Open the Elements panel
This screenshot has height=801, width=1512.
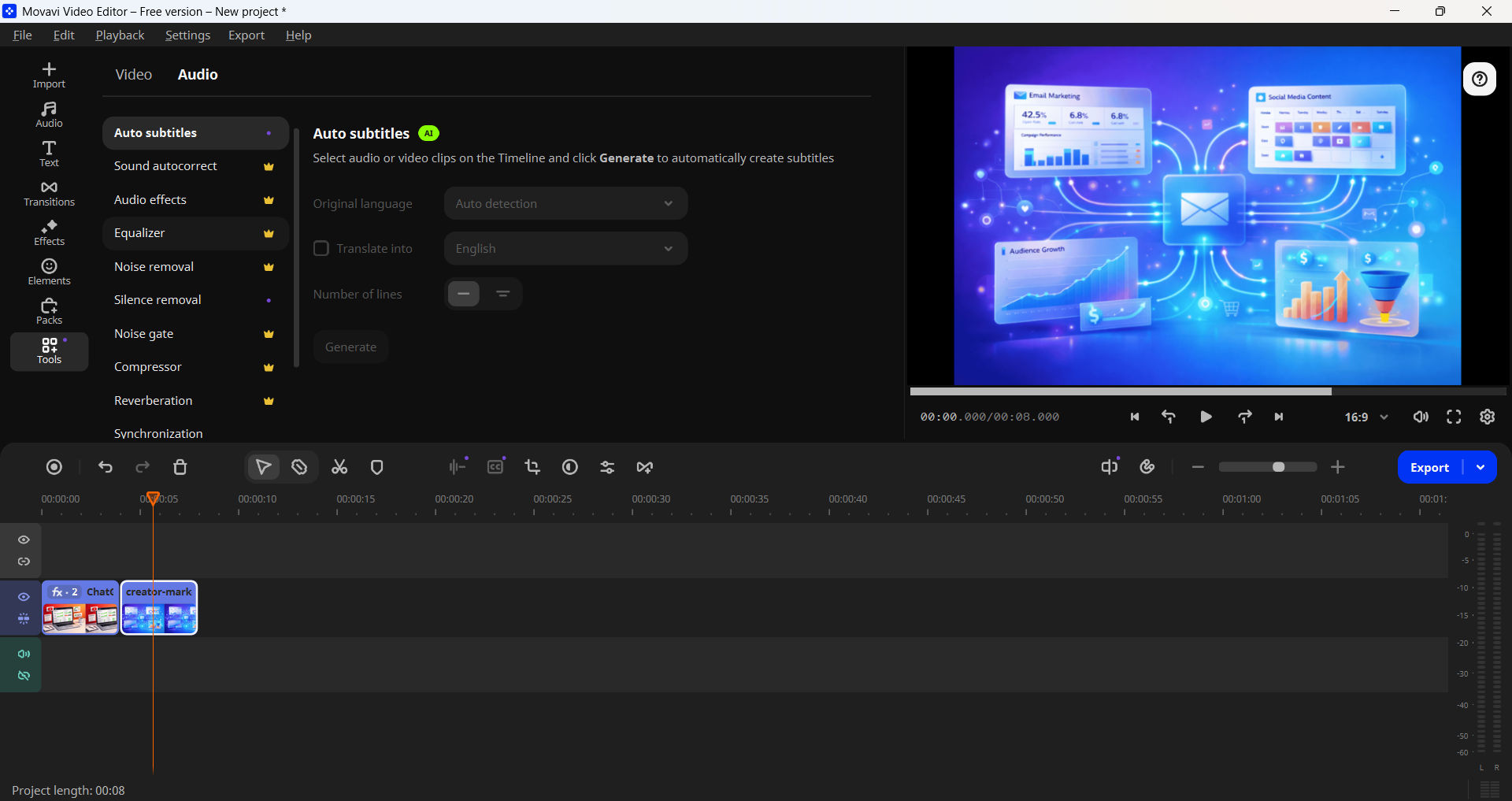tap(49, 273)
